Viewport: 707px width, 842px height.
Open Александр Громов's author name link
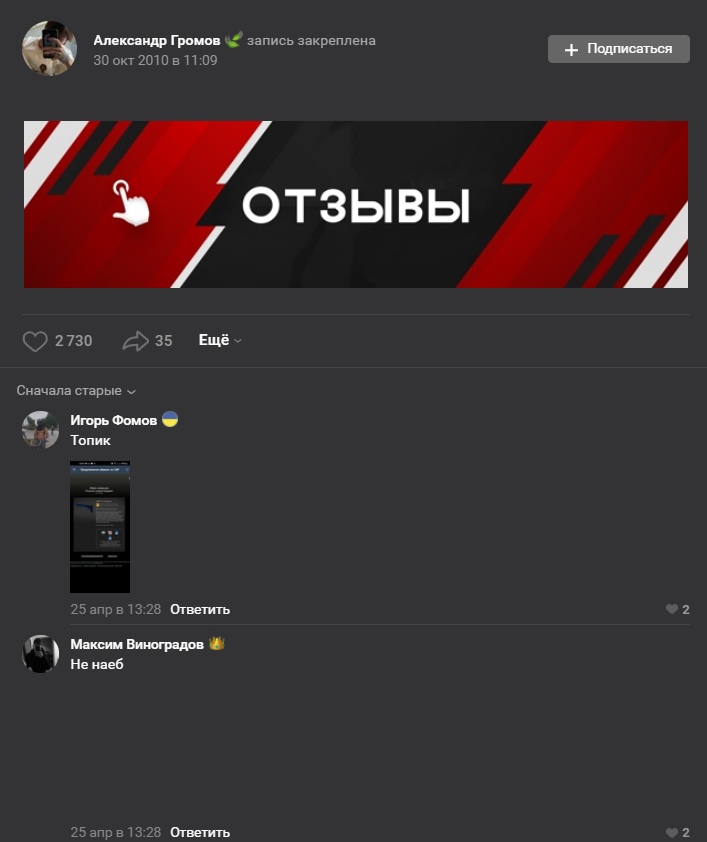(157, 40)
